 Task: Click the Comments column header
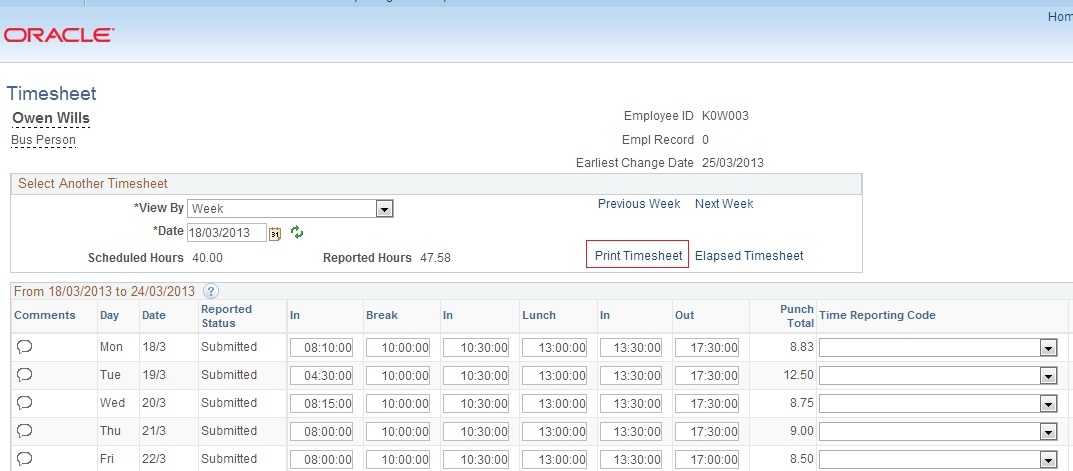tap(44, 316)
